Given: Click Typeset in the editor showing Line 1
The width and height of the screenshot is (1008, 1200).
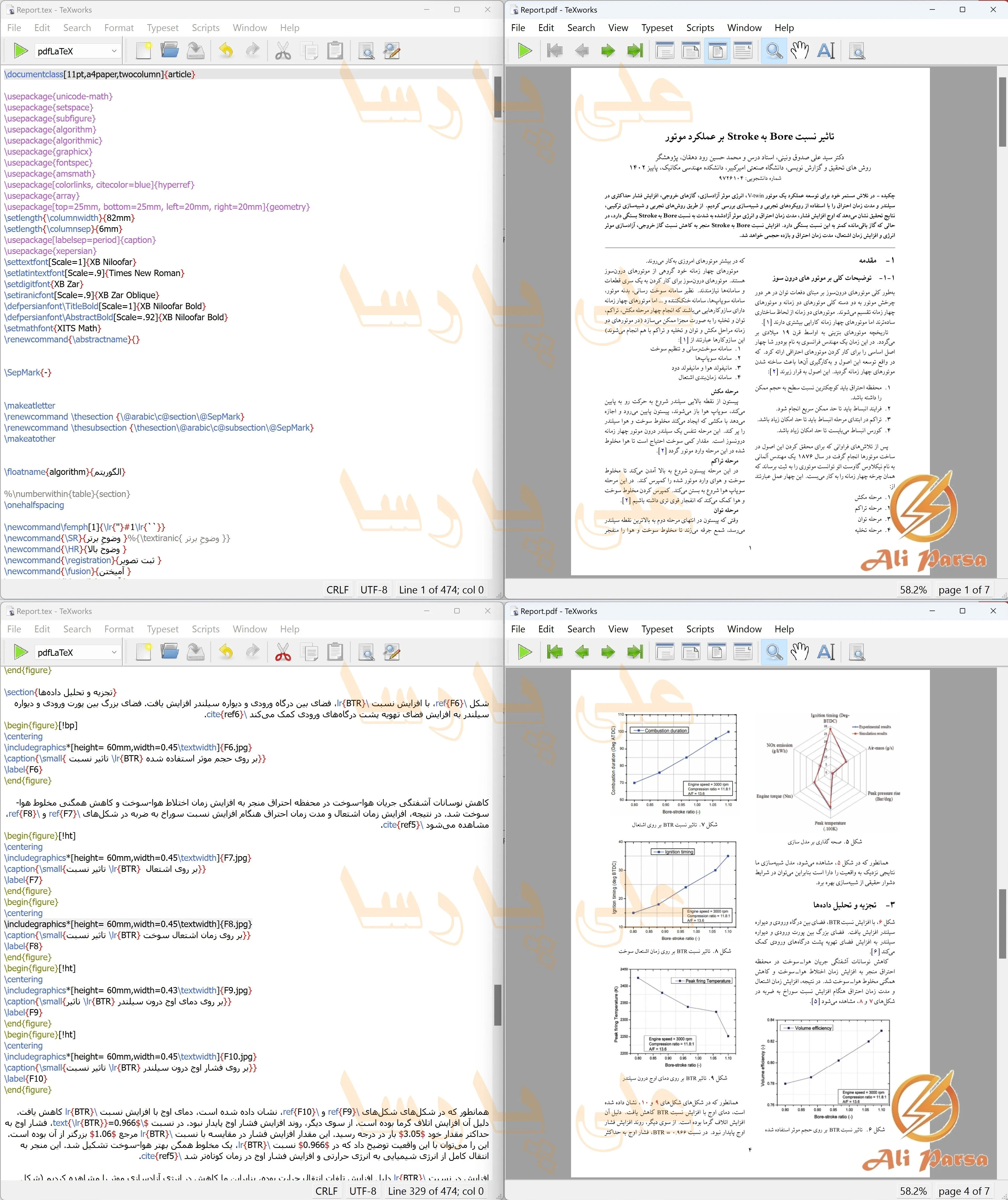Looking at the screenshot, I should click(21, 51).
